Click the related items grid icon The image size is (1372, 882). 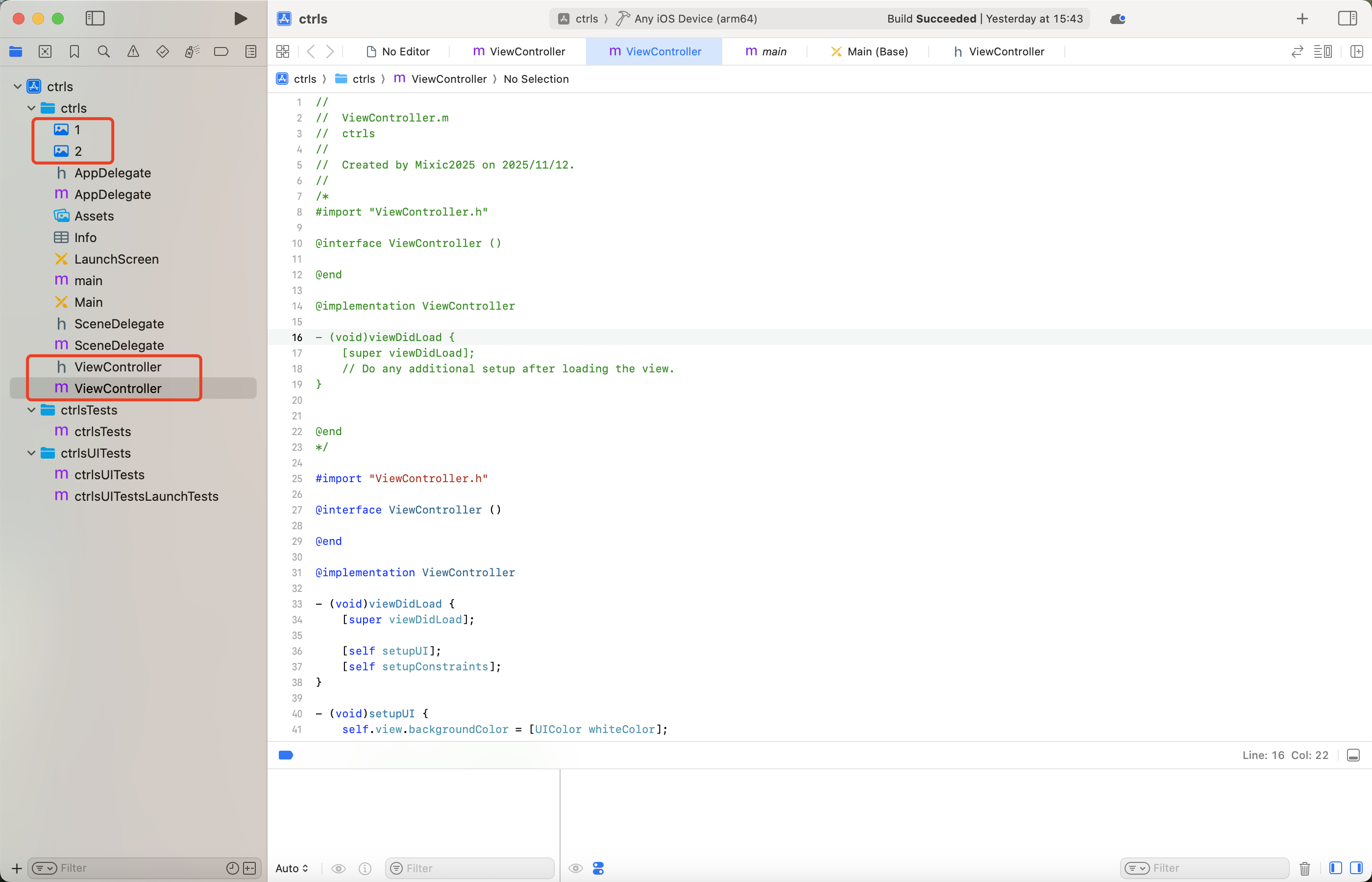[283, 51]
